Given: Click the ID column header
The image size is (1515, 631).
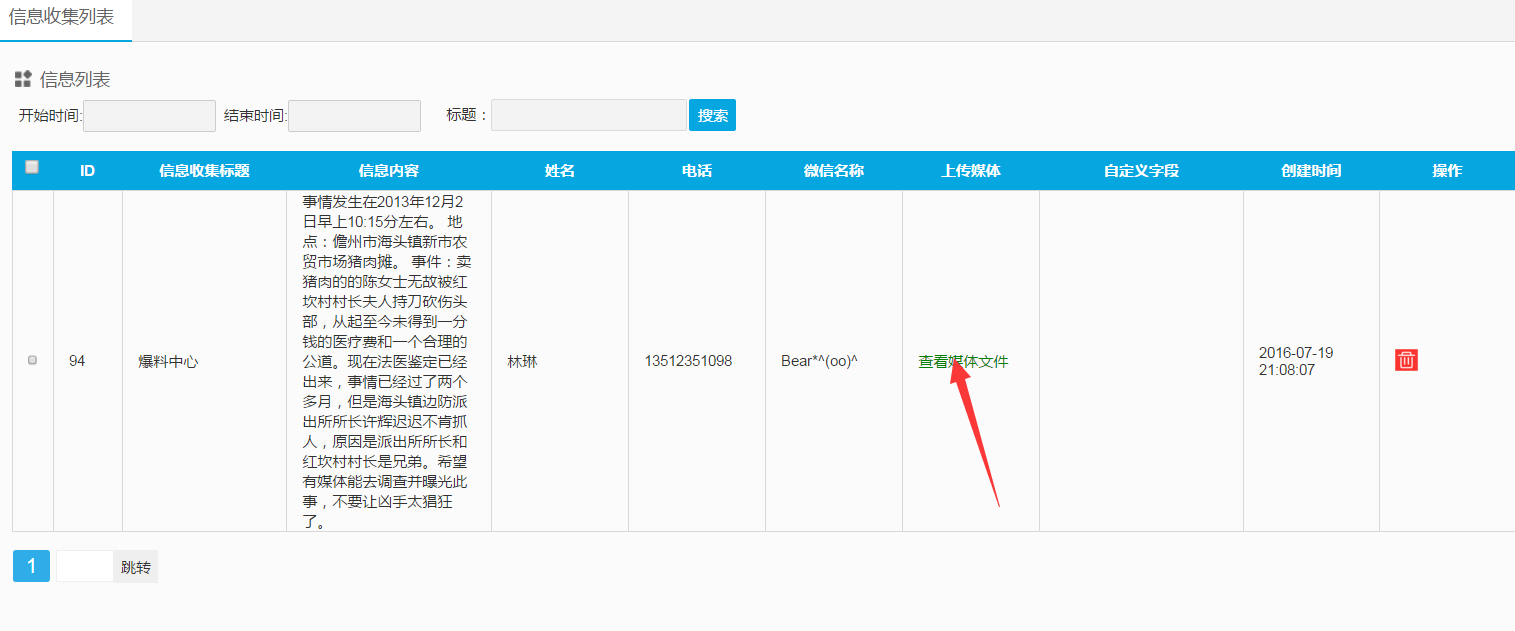Looking at the screenshot, I should coord(88,171).
